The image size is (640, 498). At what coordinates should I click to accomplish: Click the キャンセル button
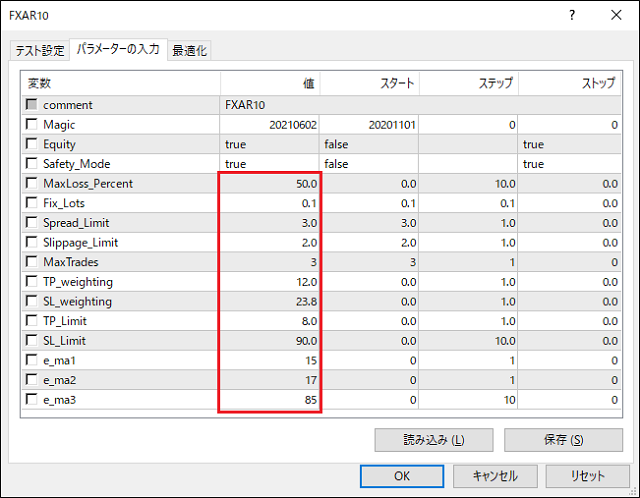(495, 476)
